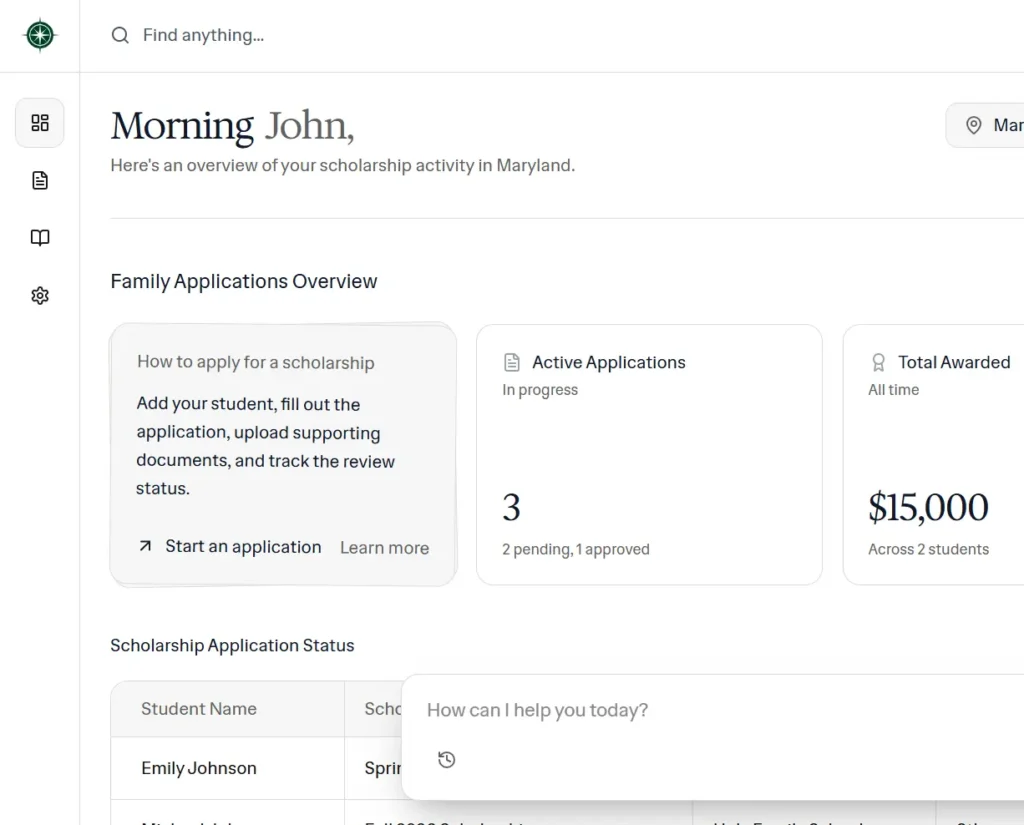This screenshot has height=825, width=1024.
Task: Click the Across 2 students text
Action: (928, 549)
